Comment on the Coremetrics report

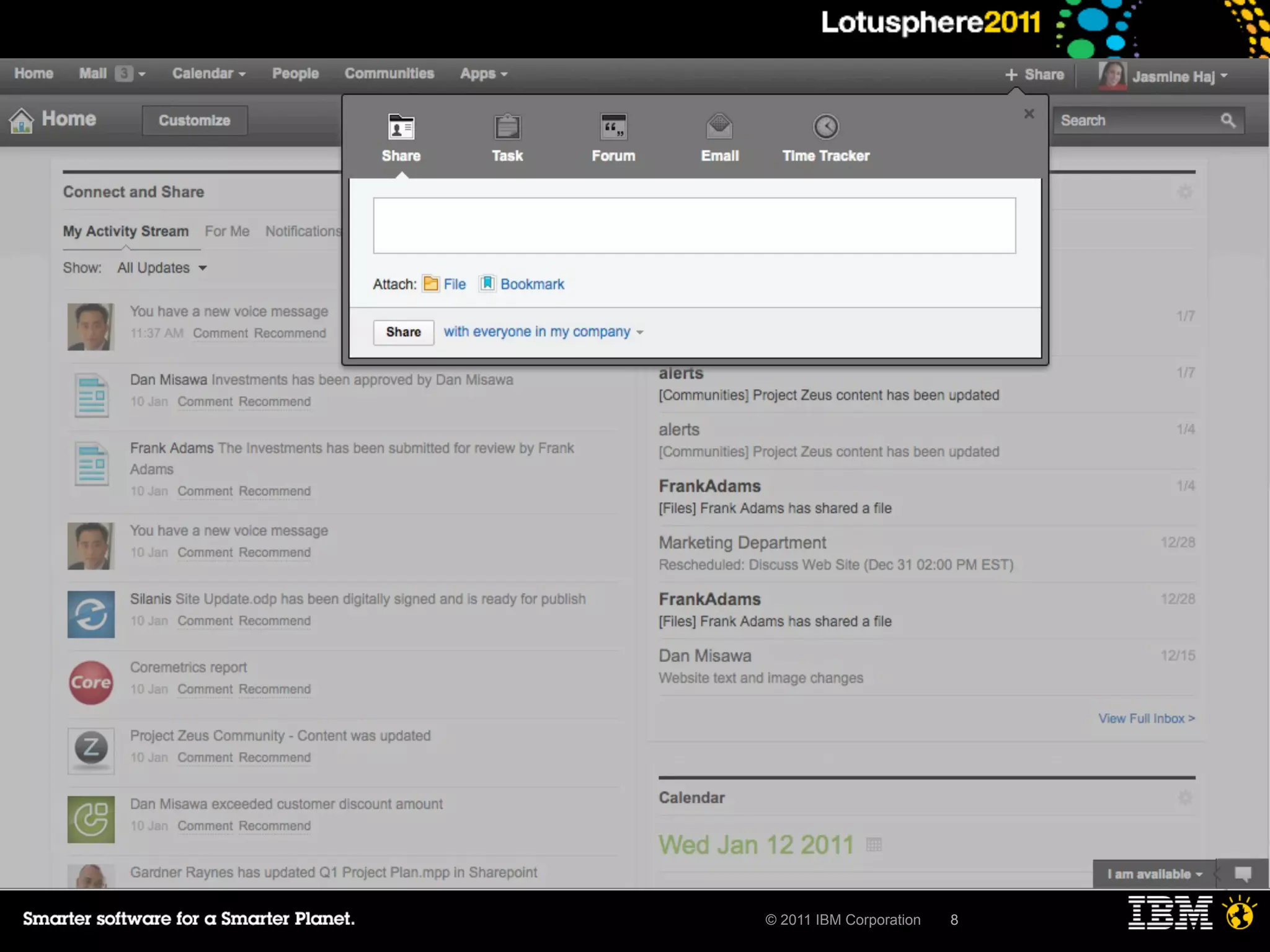pos(205,689)
